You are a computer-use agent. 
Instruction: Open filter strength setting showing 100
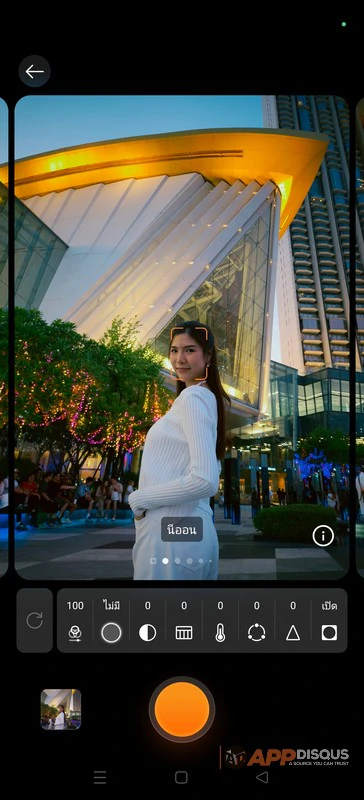click(x=75, y=621)
